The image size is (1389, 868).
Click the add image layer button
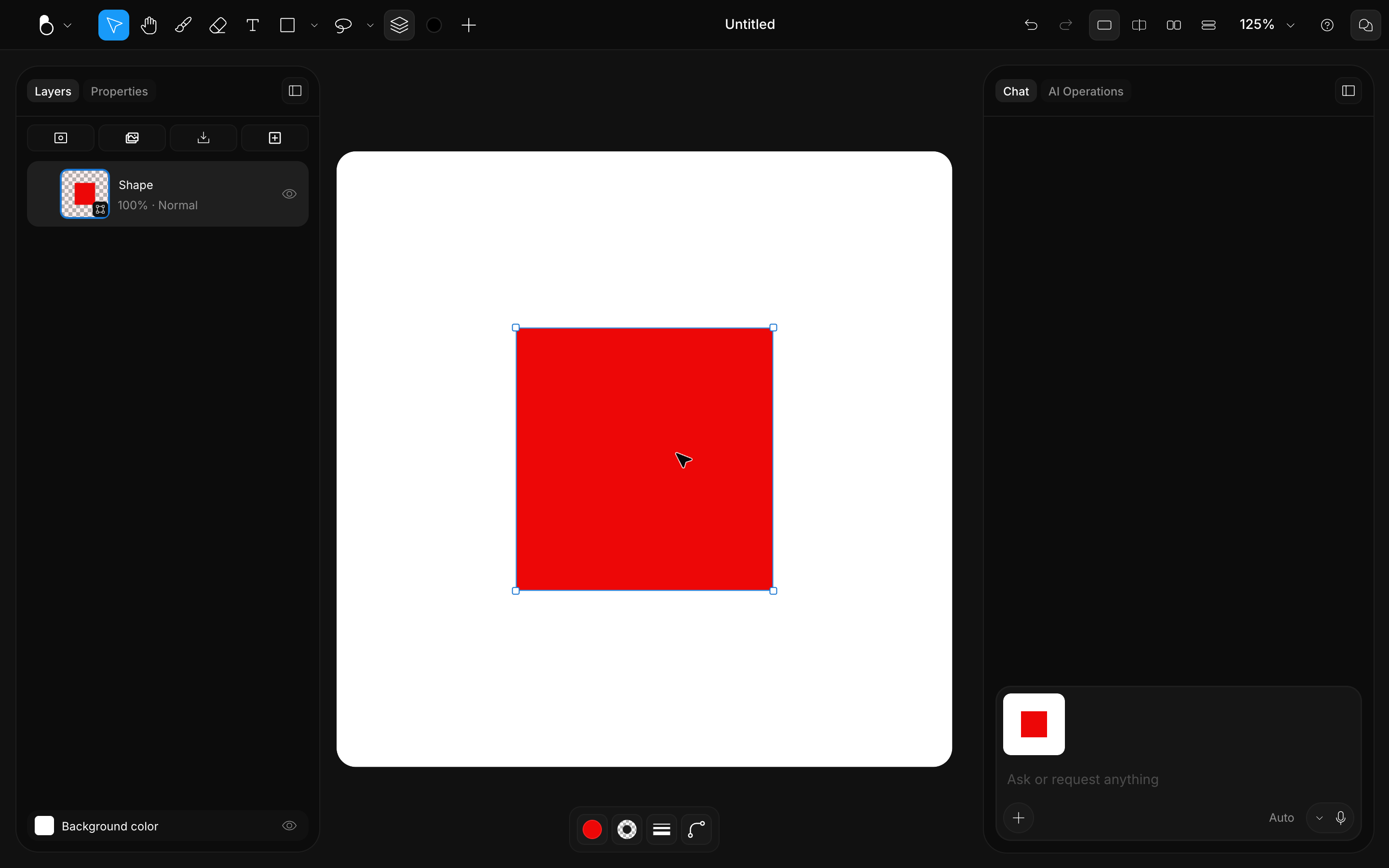coord(132,138)
